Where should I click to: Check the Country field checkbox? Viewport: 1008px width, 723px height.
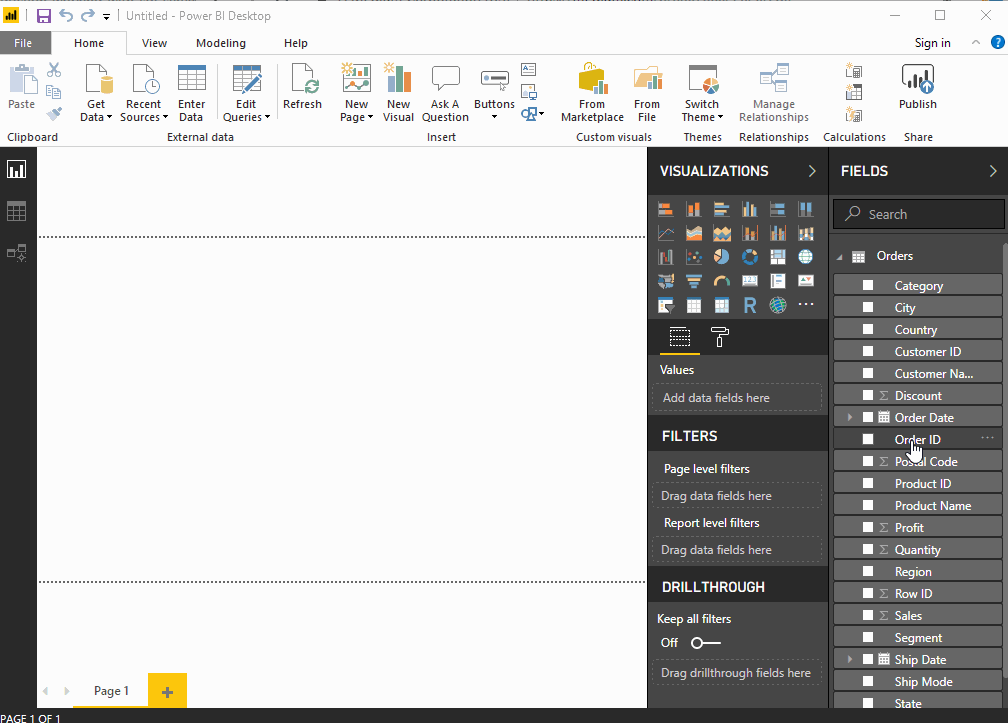[x=868, y=329]
